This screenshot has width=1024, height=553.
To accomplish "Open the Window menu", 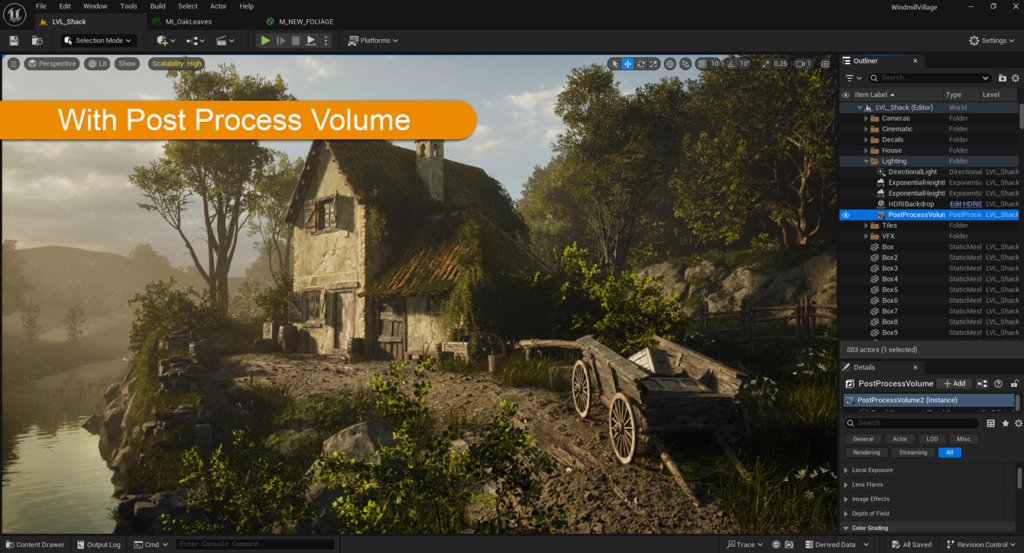I will (95, 6).
